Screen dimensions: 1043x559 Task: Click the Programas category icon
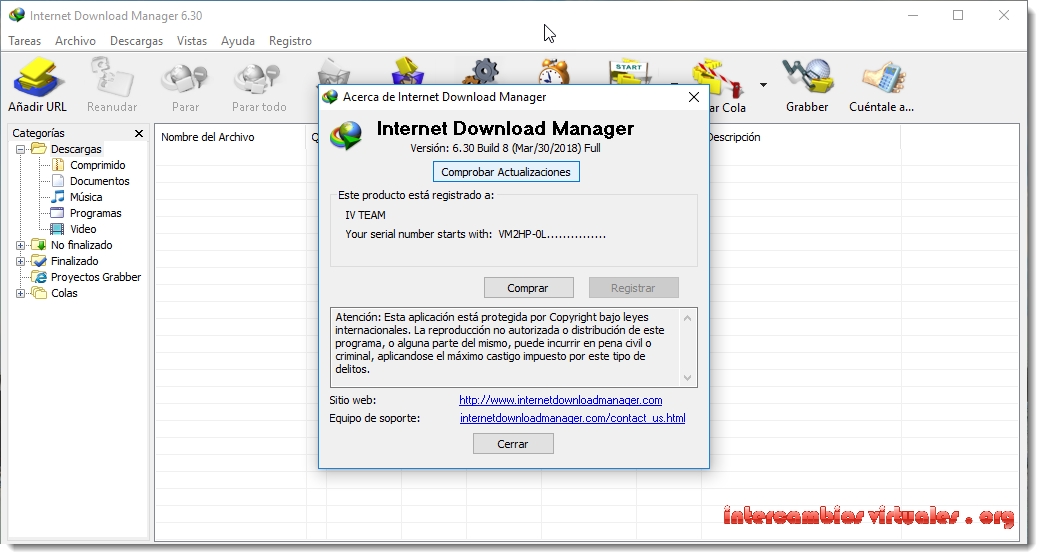[x=58, y=213]
